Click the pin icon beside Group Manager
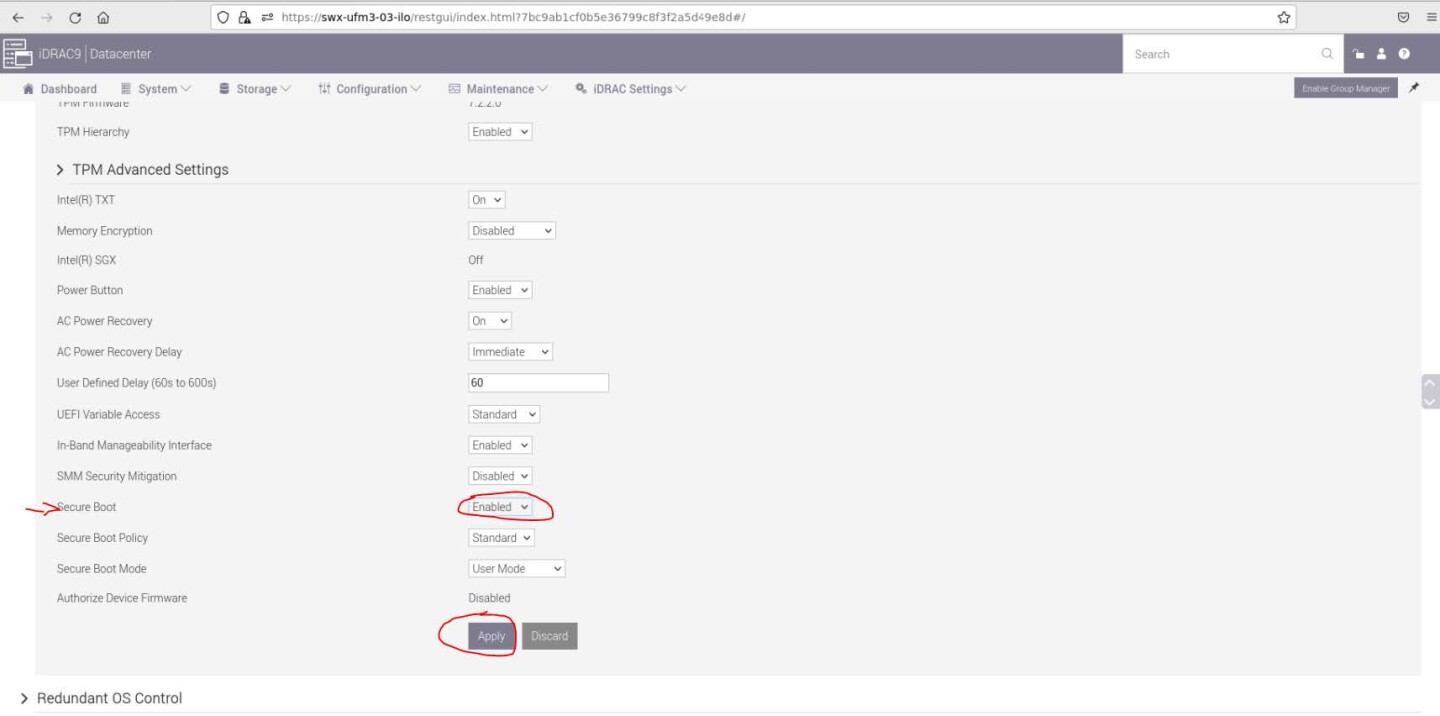 [x=1414, y=88]
